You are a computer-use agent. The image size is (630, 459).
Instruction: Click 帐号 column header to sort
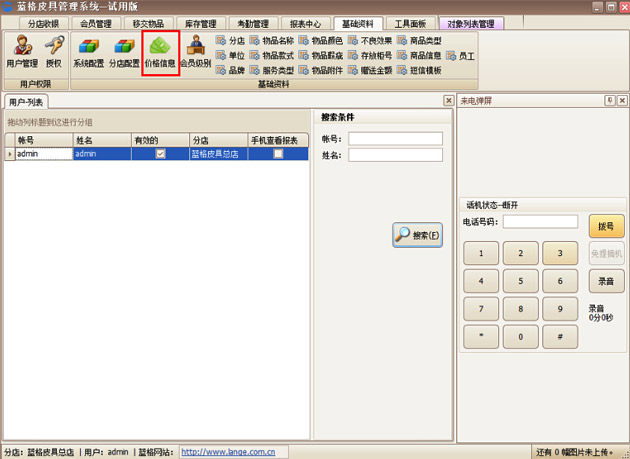(x=42, y=141)
